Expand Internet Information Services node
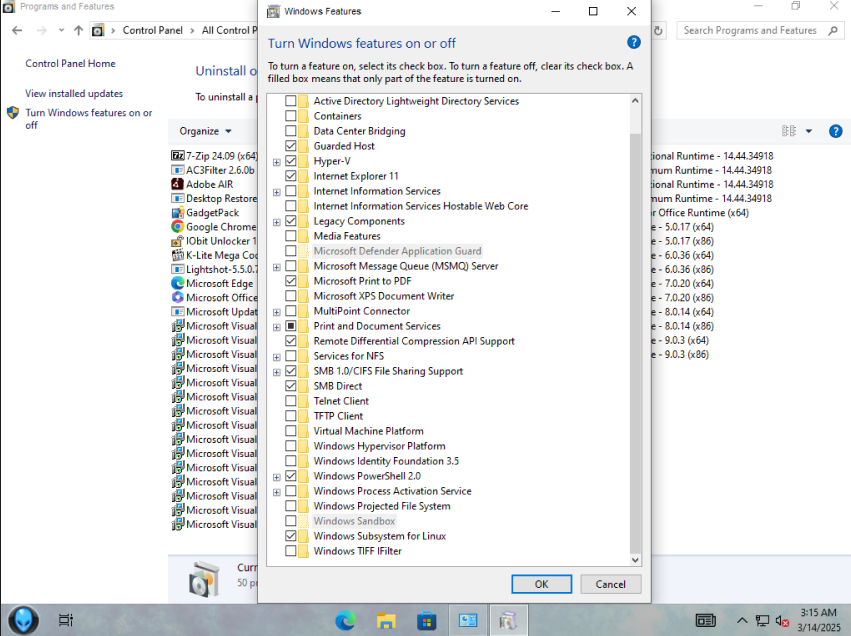851x636 pixels. (x=277, y=192)
